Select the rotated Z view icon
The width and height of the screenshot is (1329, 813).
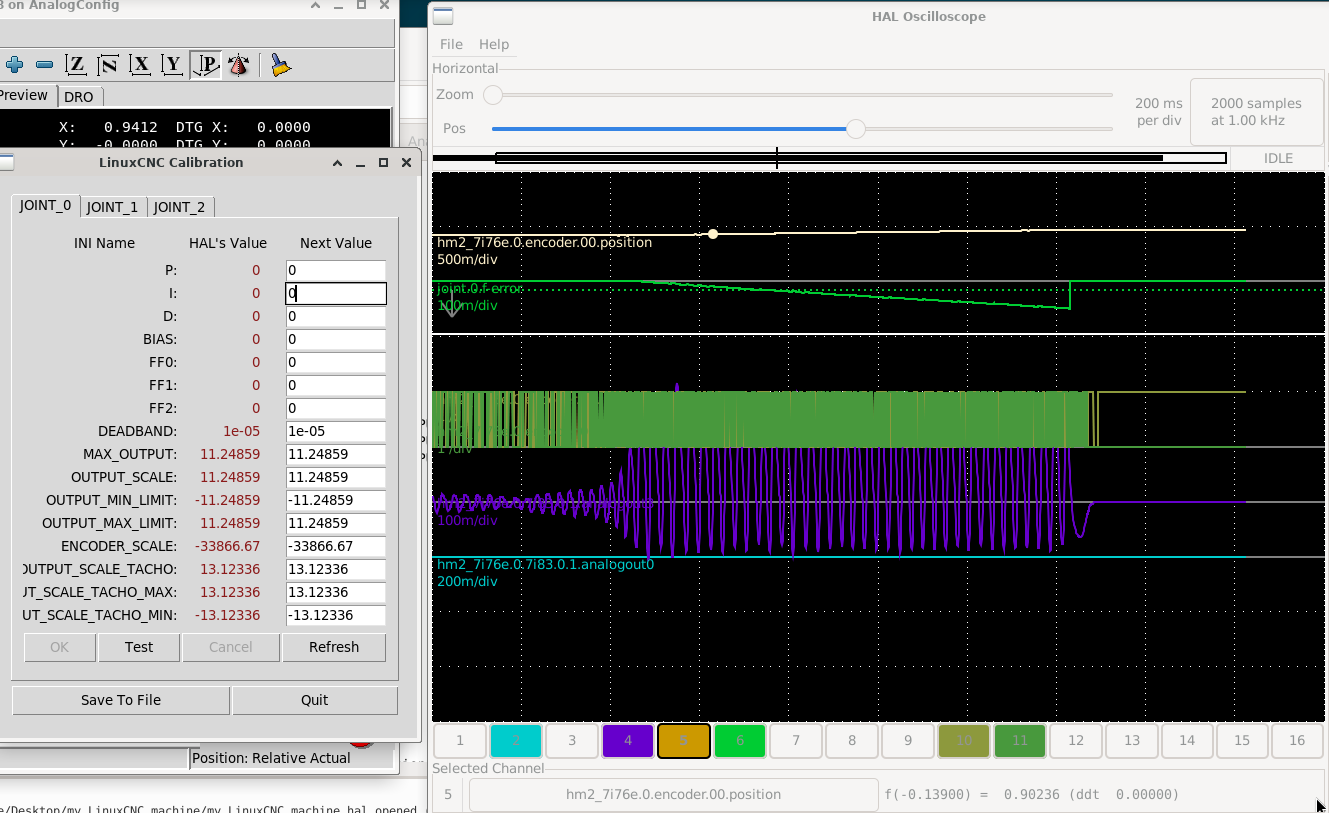(x=108, y=65)
